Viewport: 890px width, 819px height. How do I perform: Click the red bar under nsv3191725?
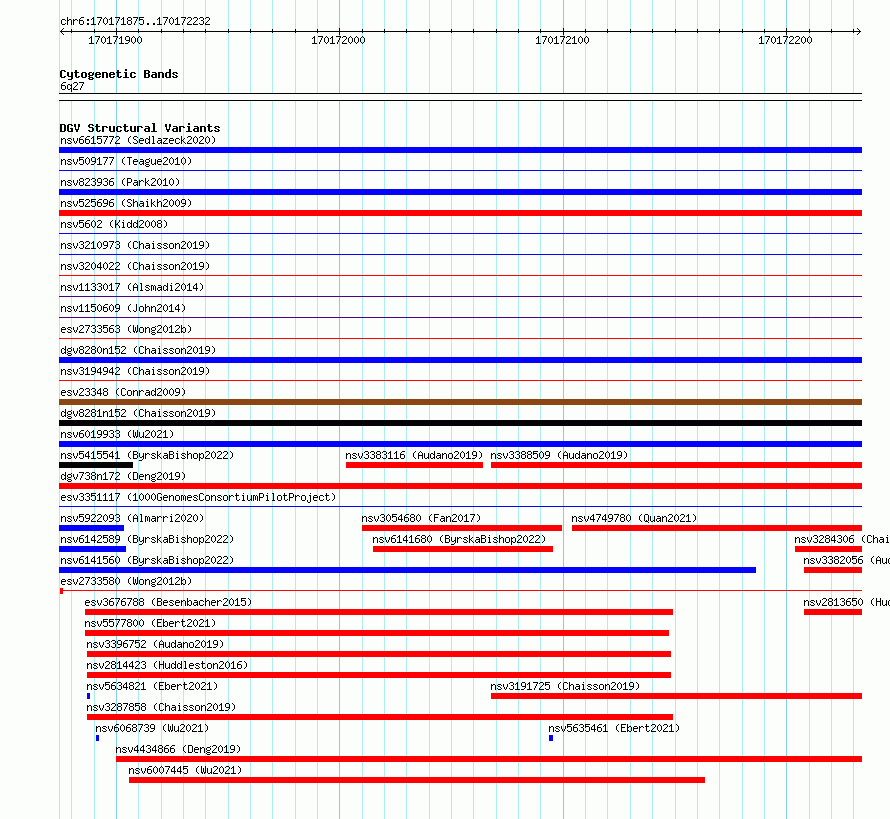(x=677, y=696)
